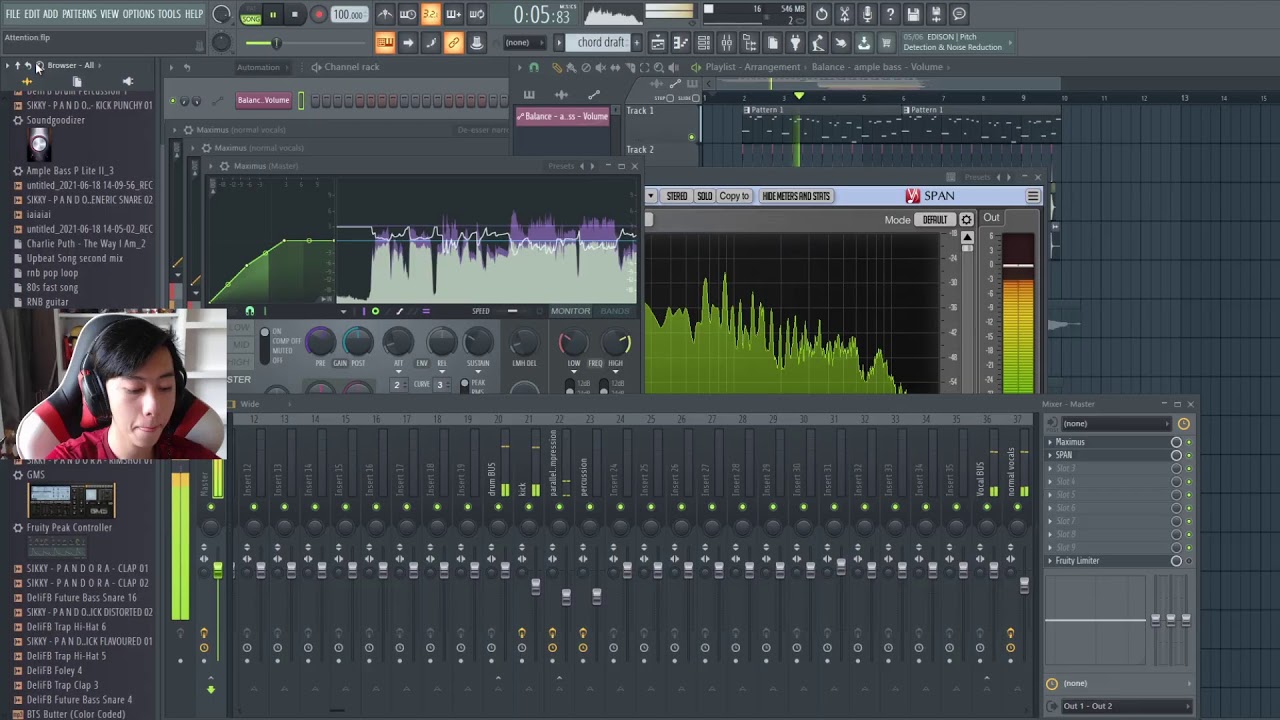Screen dimensions: 1280x720
Task: Open the Piano roll view icon
Action: click(681, 43)
